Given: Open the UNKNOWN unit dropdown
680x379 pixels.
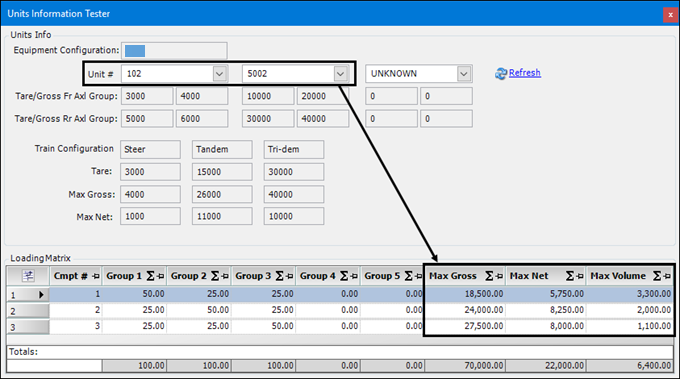Looking at the screenshot, I should 464,74.
